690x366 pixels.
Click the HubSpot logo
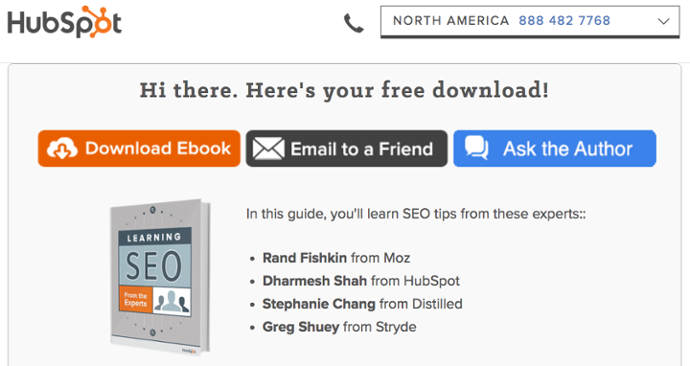[x=64, y=22]
